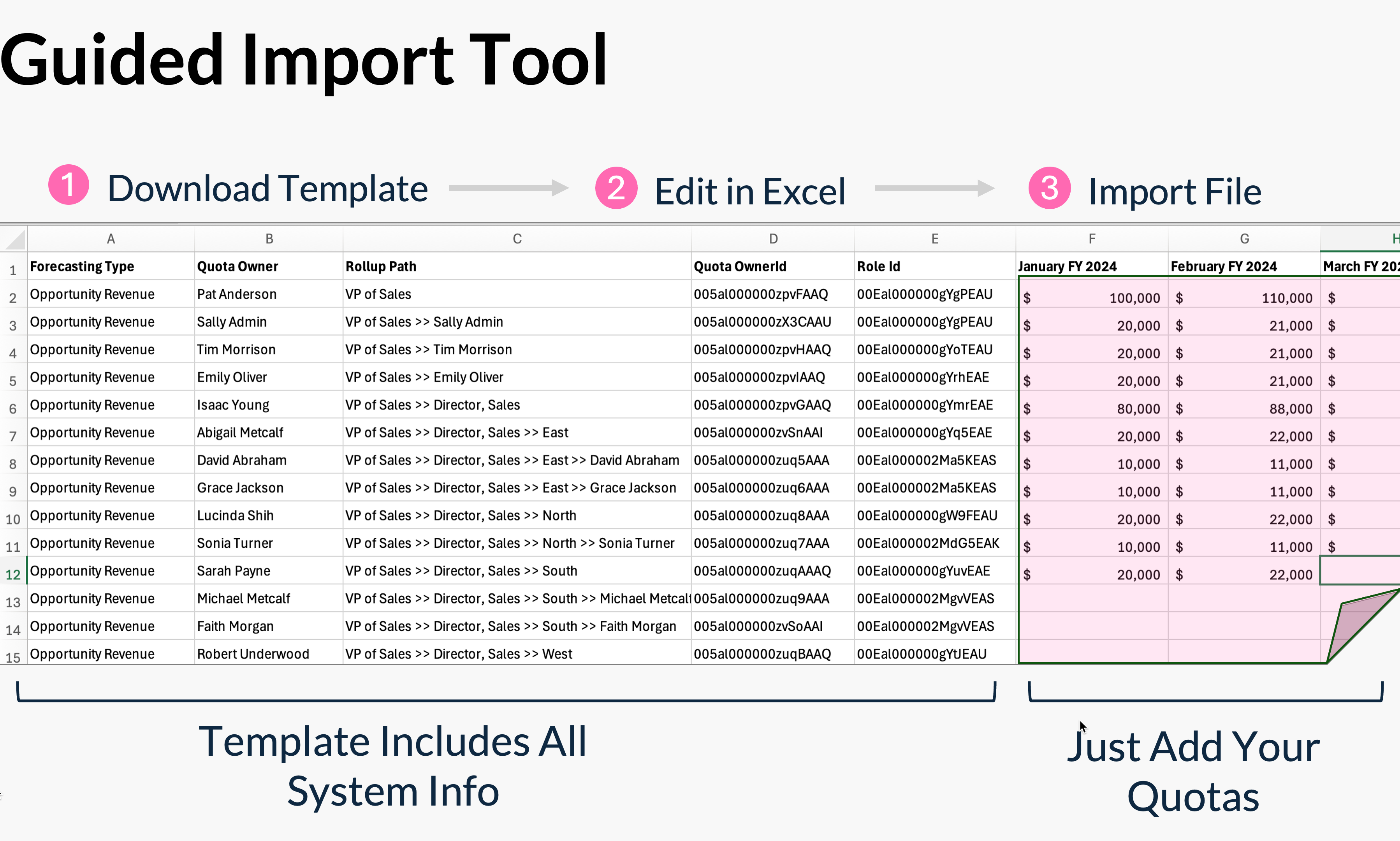The image size is (1400, 841).
Task: Select column C header
Action: (x=517, y=239)
